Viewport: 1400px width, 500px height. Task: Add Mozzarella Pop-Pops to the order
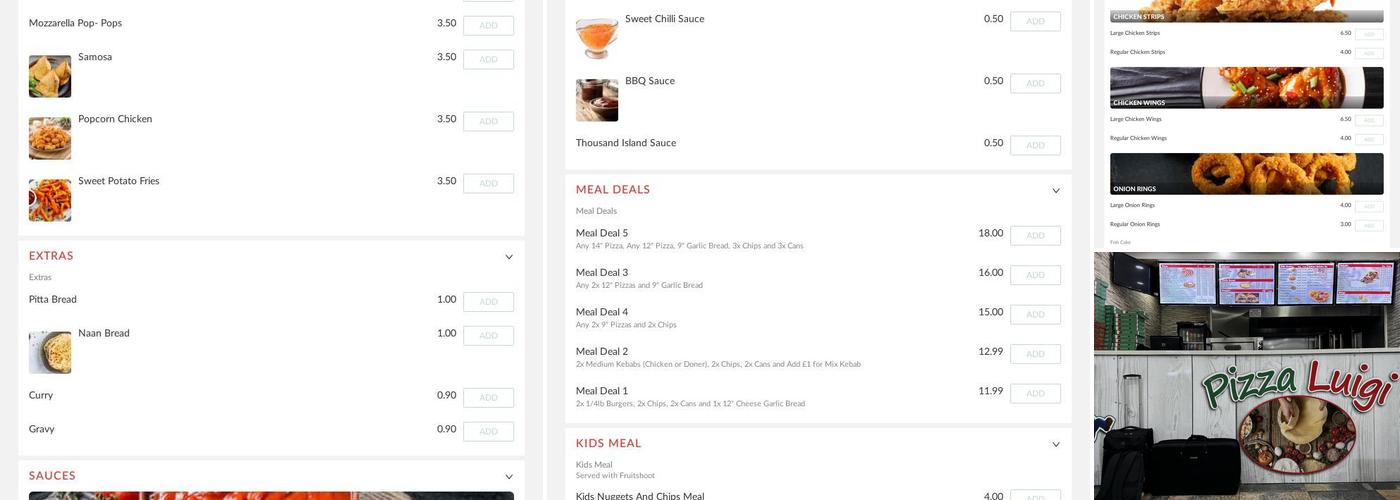(488, 26)
